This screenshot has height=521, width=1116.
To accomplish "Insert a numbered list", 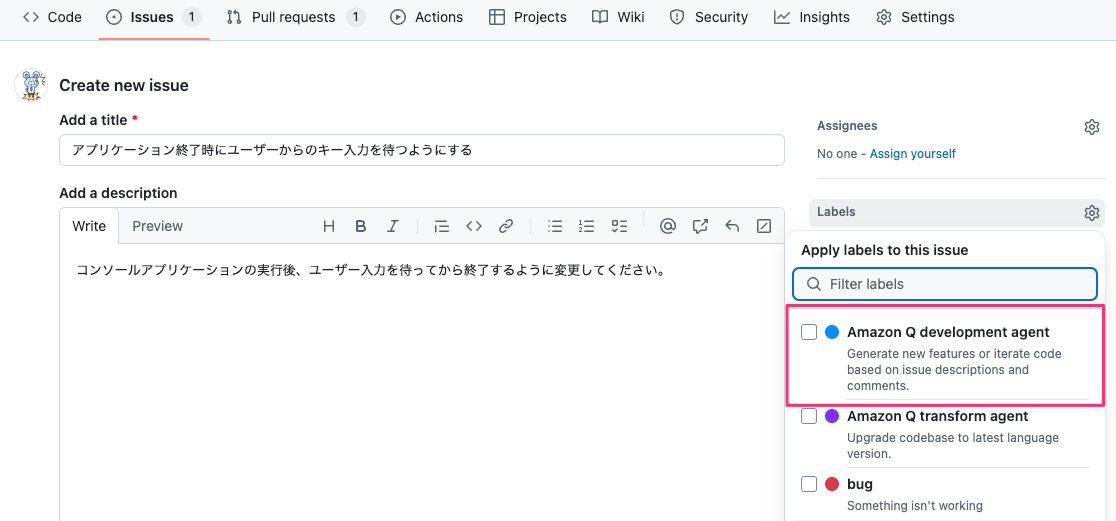I will coord(586,226).
